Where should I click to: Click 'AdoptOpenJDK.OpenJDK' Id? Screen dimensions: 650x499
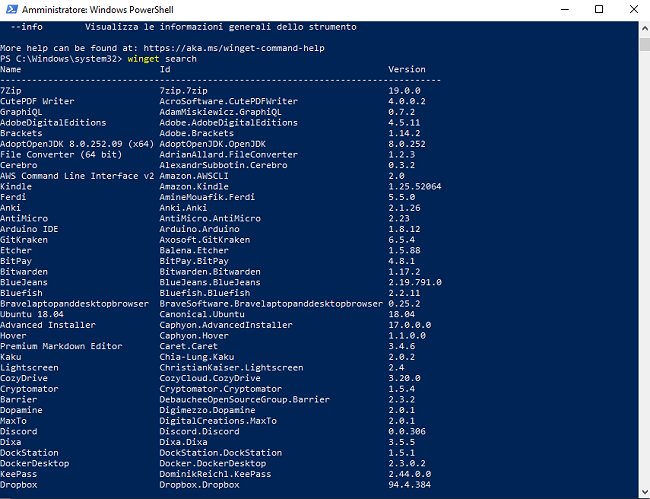[213, 144]
